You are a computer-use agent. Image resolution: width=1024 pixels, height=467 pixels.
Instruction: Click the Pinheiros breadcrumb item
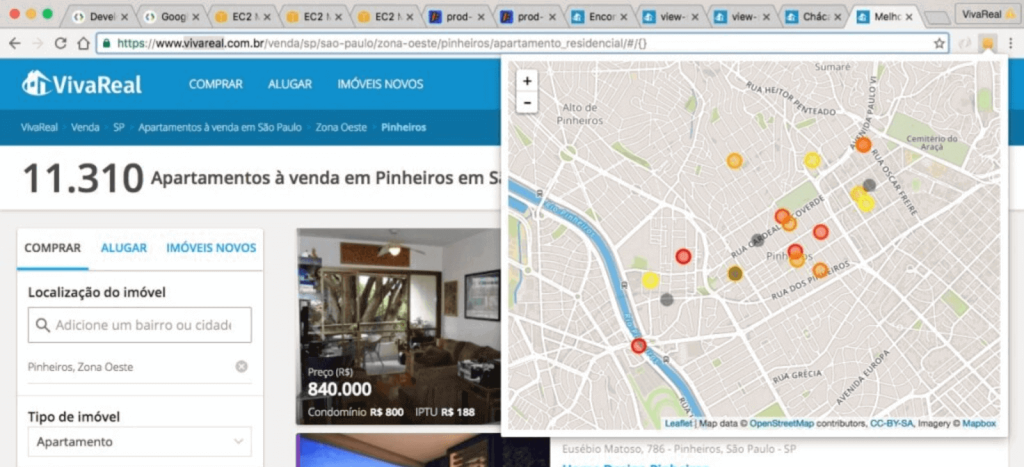coord(404,127)
